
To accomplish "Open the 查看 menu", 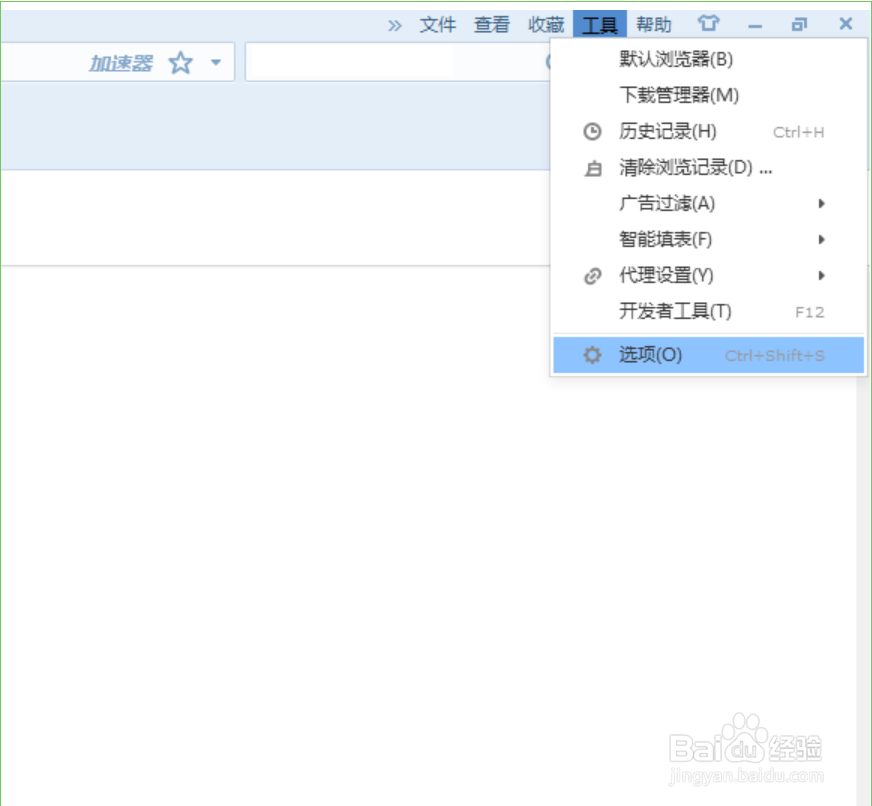I will pyautogui.click(x=491, y=24).
